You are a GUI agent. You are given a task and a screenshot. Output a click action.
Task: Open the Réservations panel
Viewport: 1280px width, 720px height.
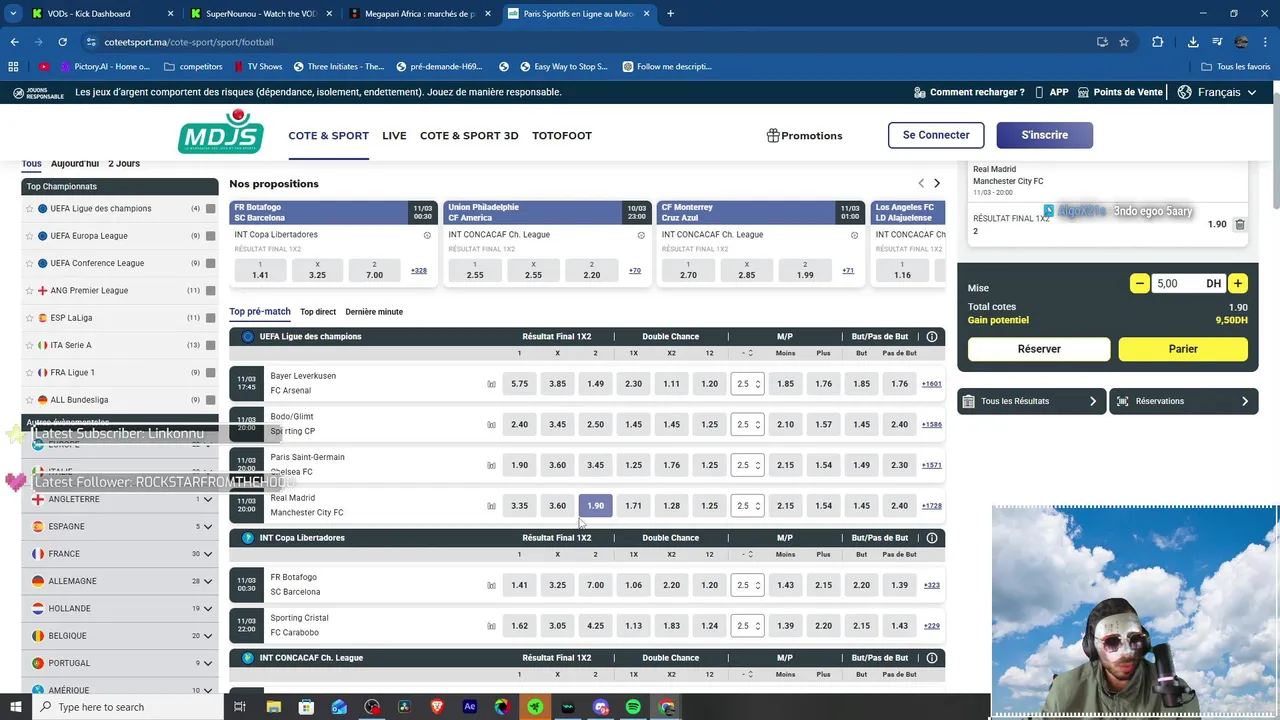click(x=1184, y=401)
